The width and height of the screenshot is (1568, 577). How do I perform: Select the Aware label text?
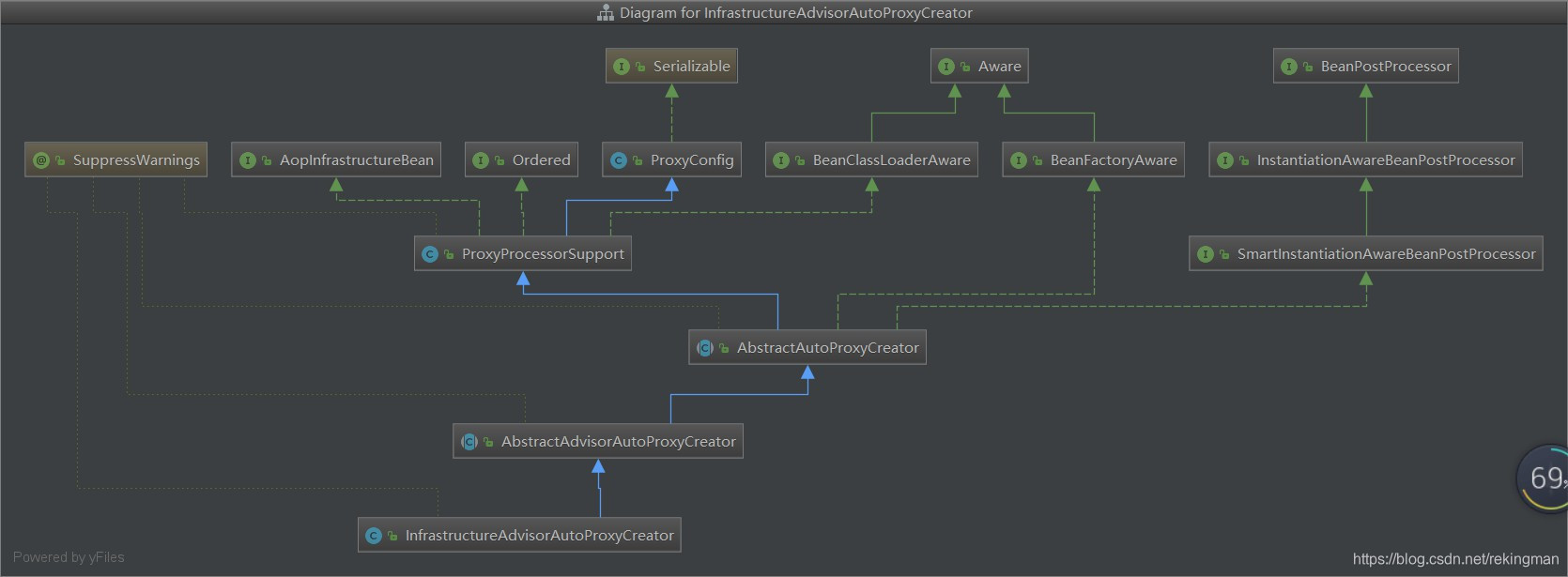coord(1000,67)
